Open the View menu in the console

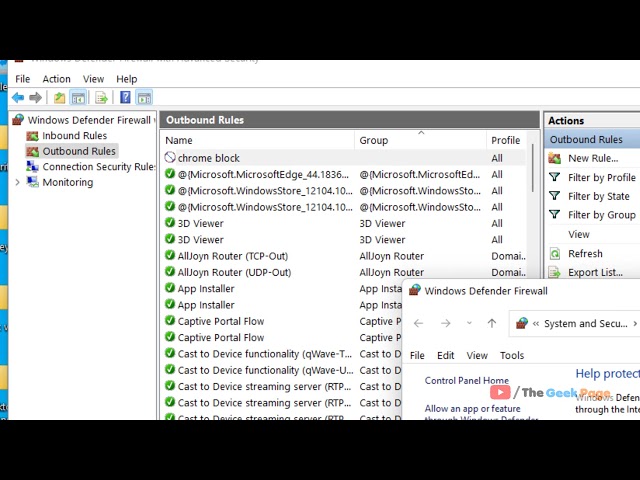(93, 79)
